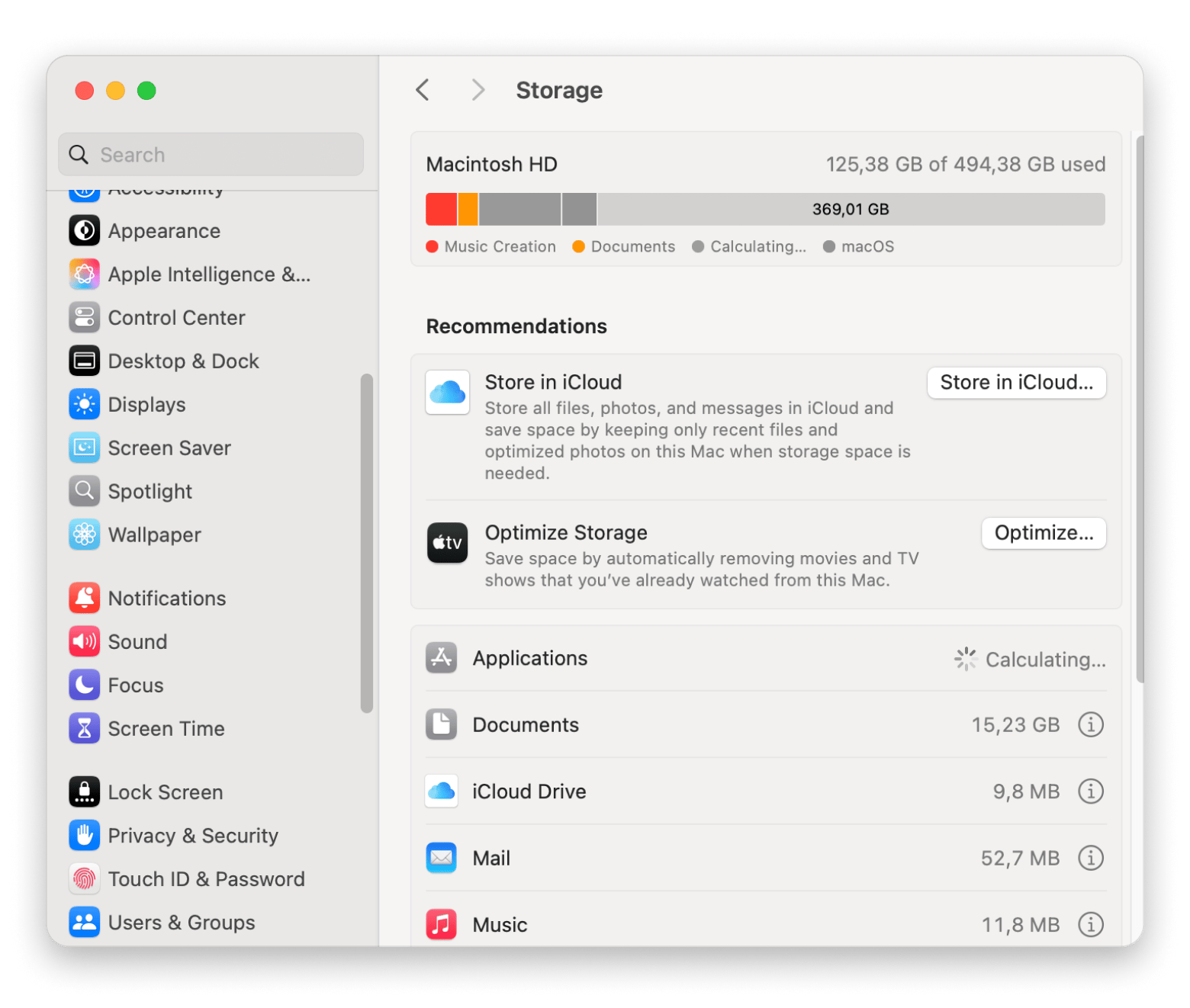The width and height of the screenshot is (1190, 1008).
Task: Open info details for Music storage
Action: tap(1091, 924)
